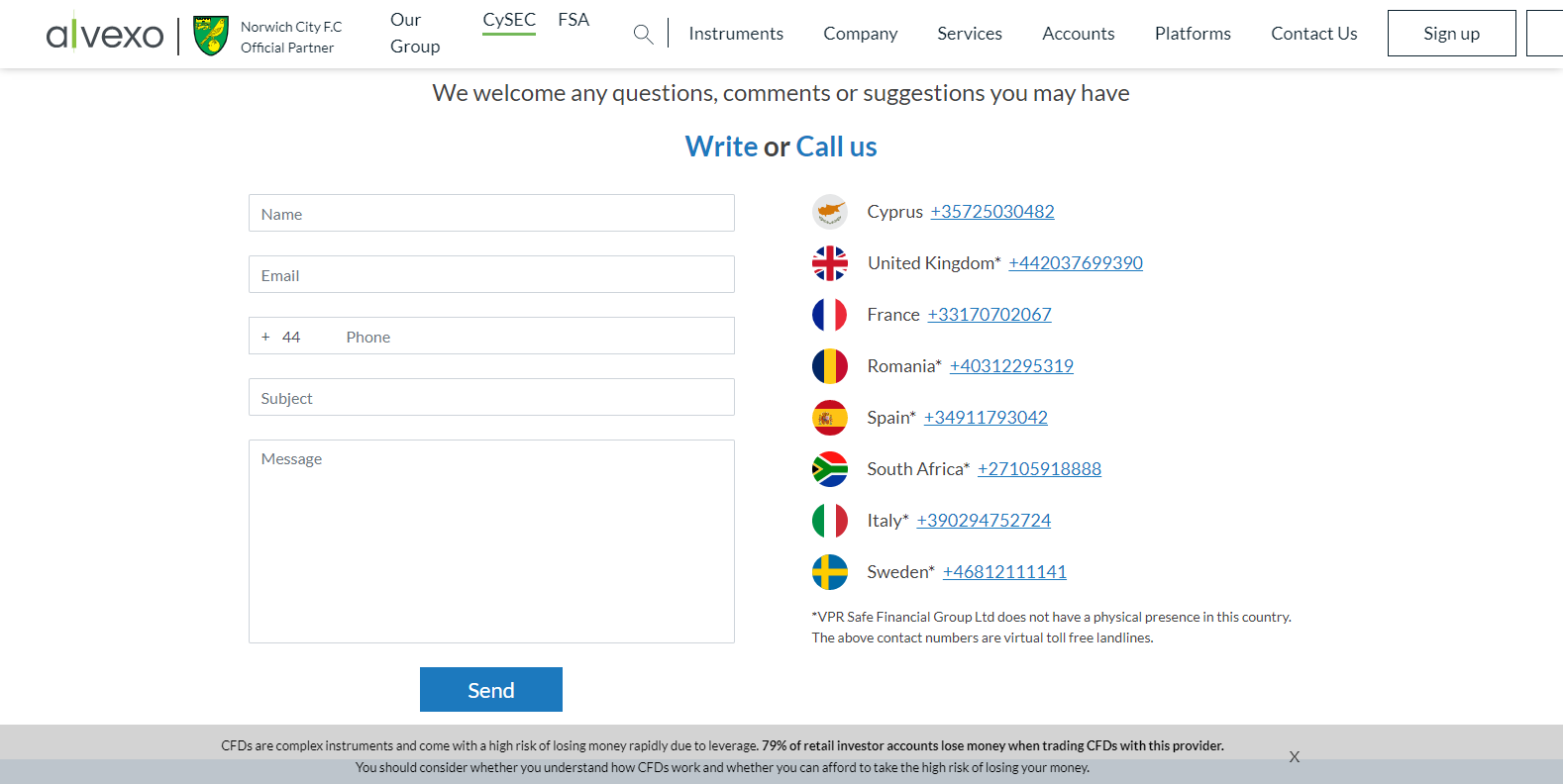Open the search magnifier icon

pyautogui.click(x=643, y=35)
